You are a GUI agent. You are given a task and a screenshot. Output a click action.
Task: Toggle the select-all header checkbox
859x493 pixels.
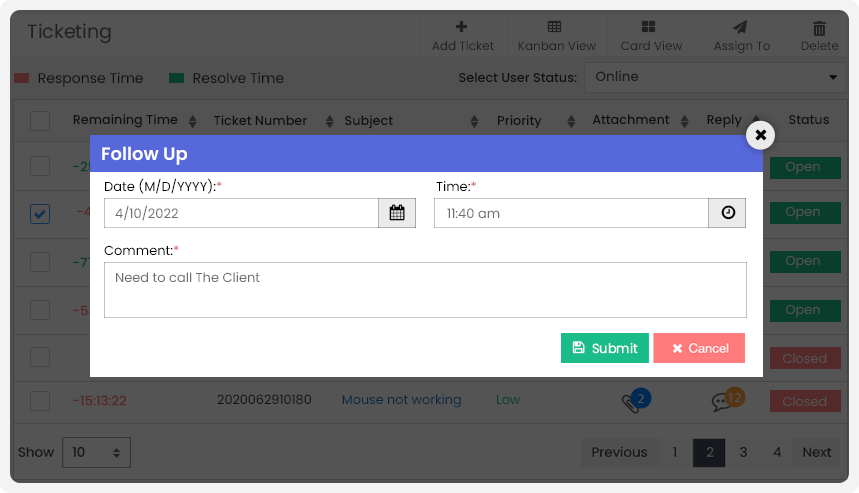40,121
